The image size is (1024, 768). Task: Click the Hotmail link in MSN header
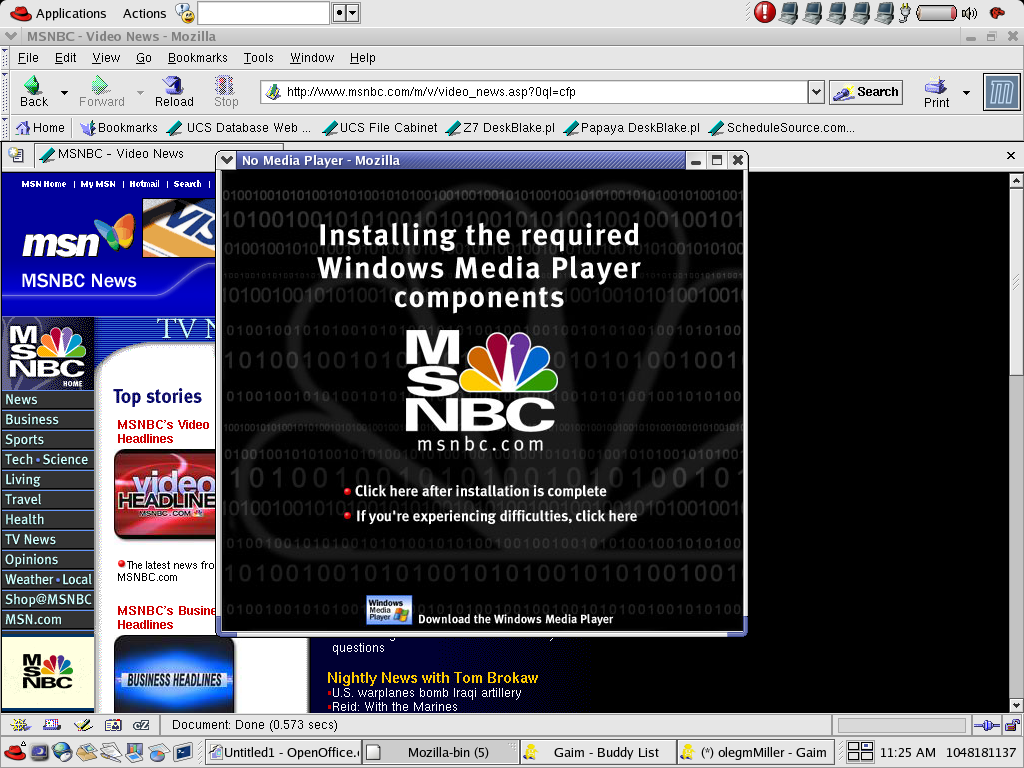pos(144,184)
